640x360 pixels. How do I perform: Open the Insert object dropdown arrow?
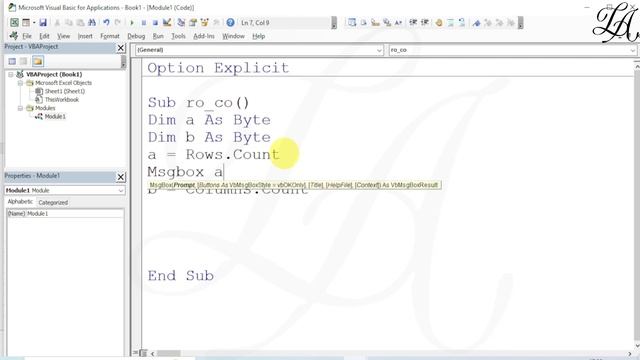(34, 23)
